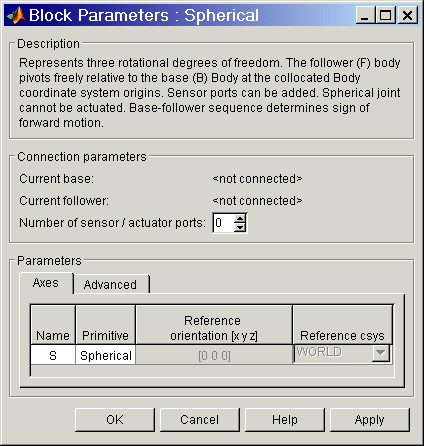
Task: Close the Block Parameters dialog
Action: click(x=407, y=16)
